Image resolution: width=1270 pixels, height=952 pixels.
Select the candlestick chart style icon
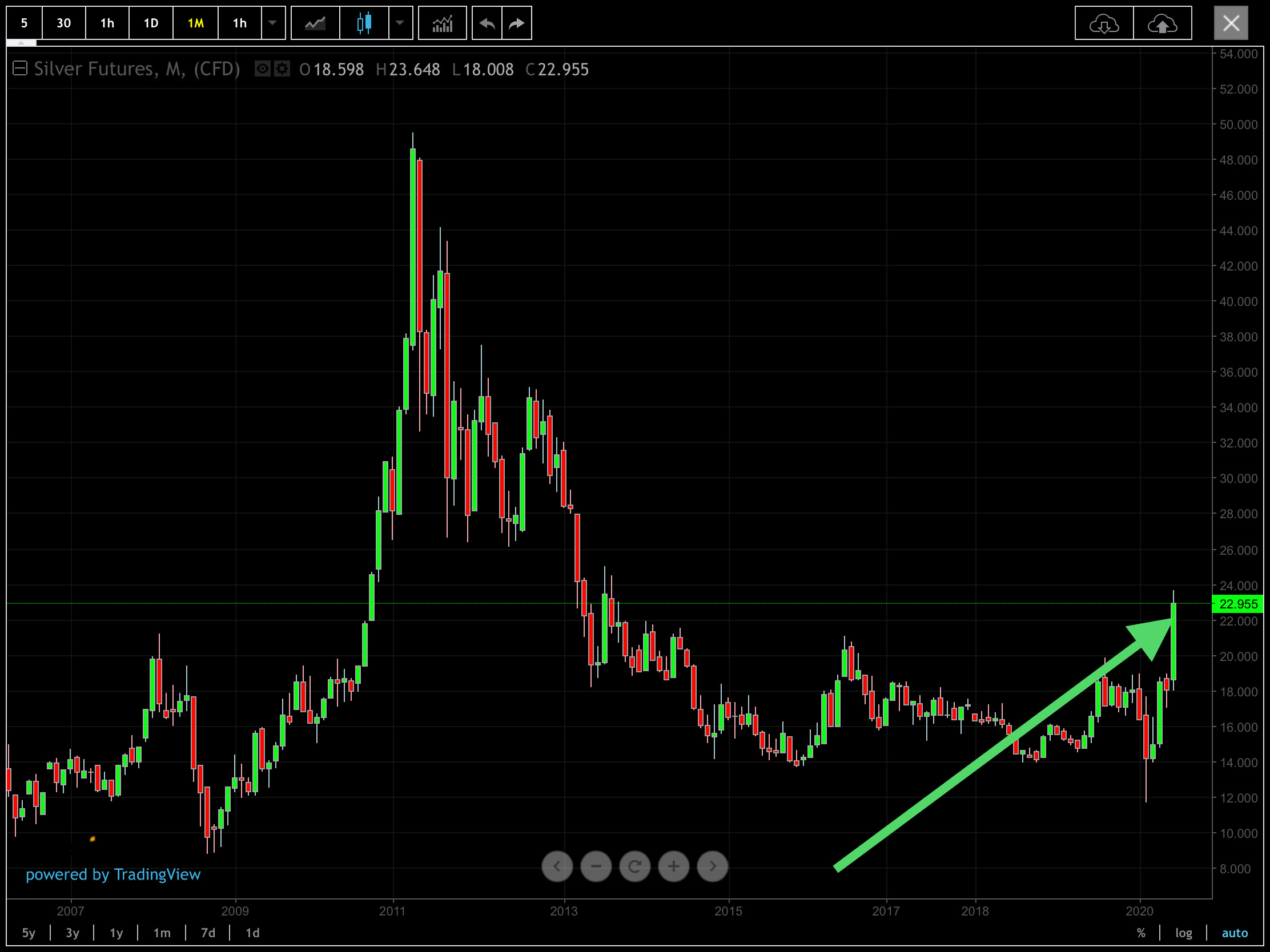[364, 23]
